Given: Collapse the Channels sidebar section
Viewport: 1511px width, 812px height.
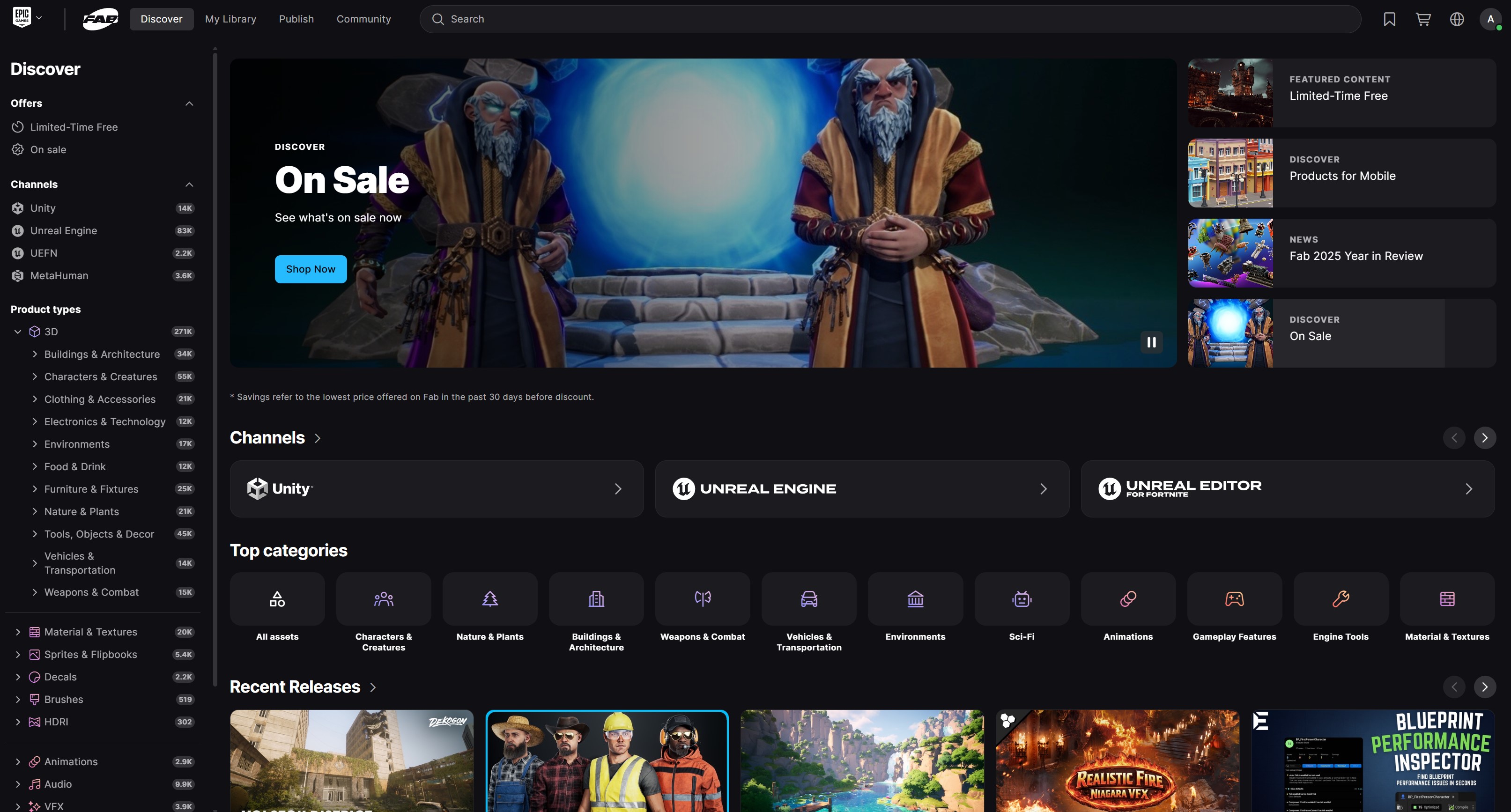Looking at the screenshot, I should tap(189, 185).
